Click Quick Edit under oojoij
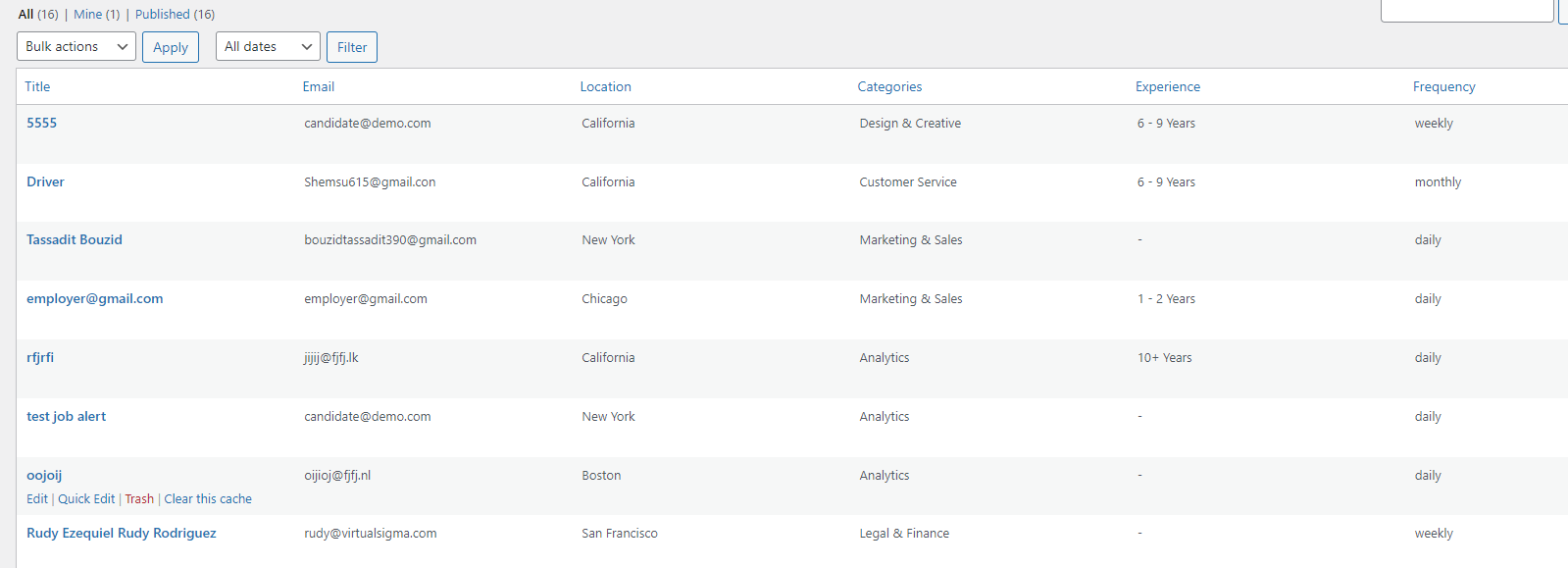The height and width of the screenshot is (568, 1568). [86, 499]
